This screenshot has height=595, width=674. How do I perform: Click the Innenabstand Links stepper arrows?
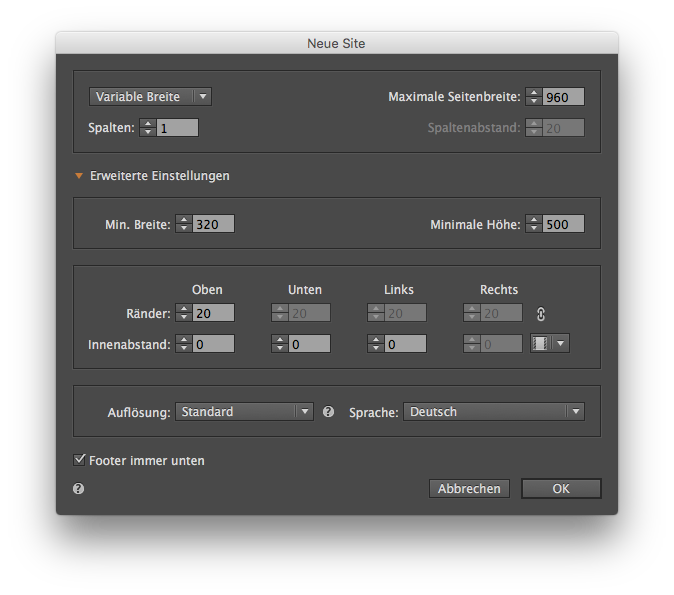point(375,343)
